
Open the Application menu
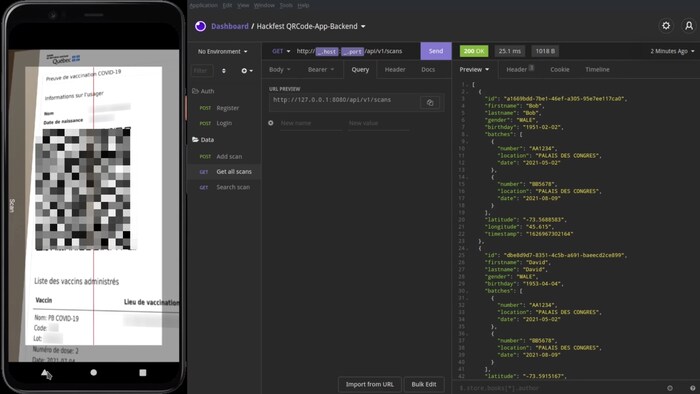pyautogui.click(x=204, y=5)
